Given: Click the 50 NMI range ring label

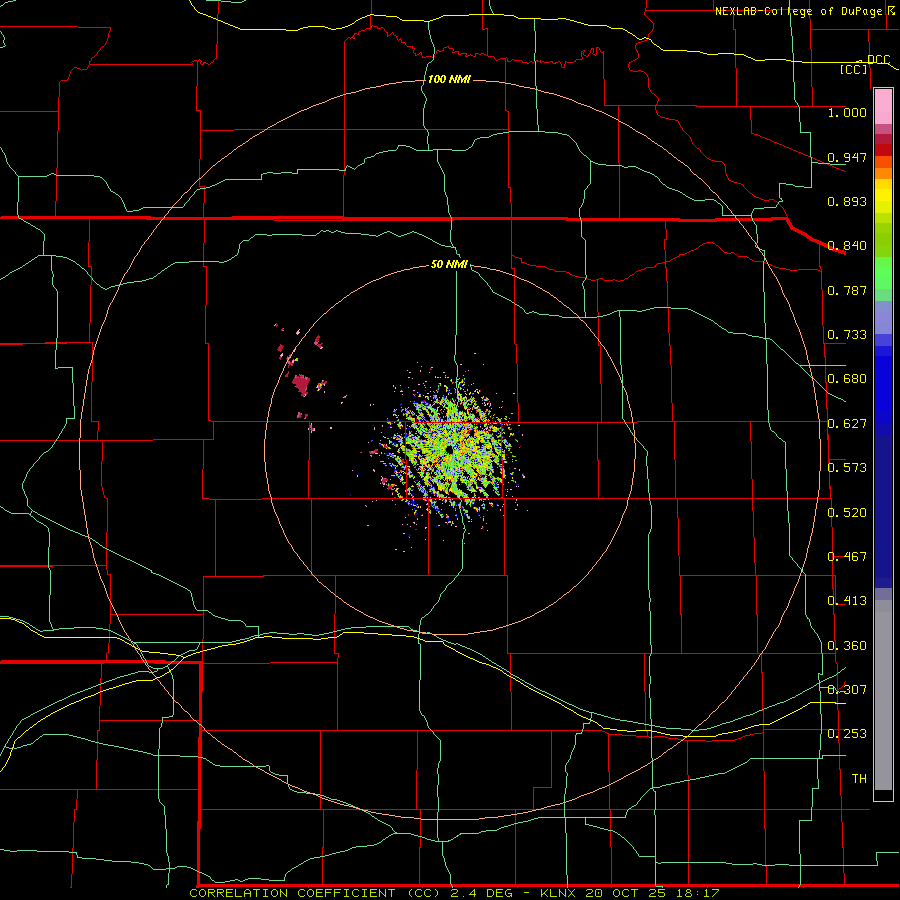Looking at the screenshot, I should 449,265.
